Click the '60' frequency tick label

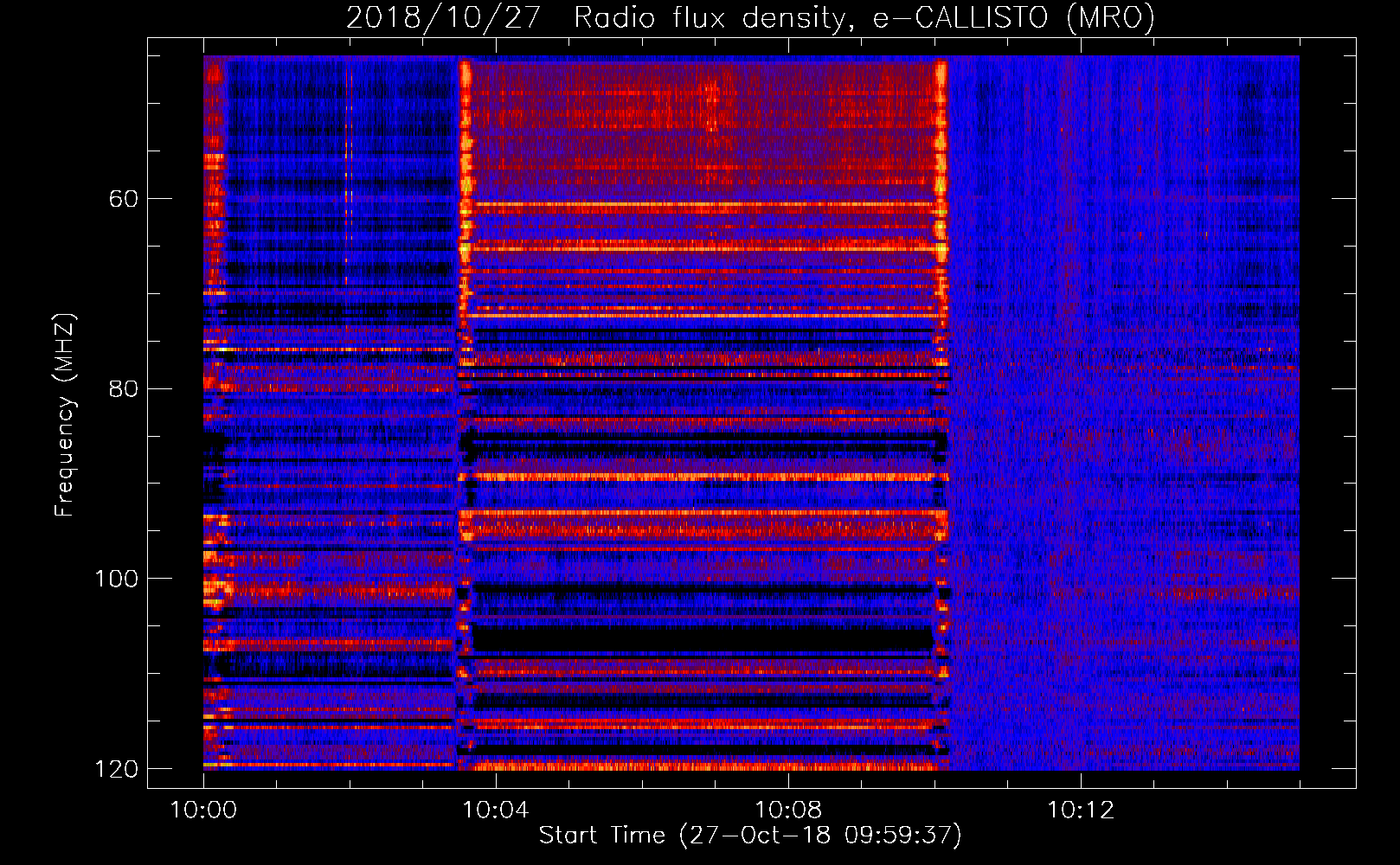click(123, 199)
